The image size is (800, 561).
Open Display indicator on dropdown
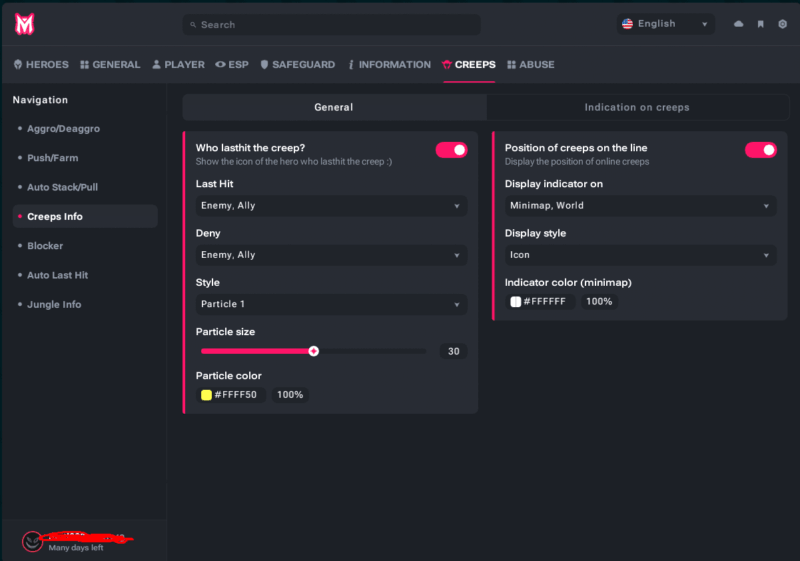640,206
